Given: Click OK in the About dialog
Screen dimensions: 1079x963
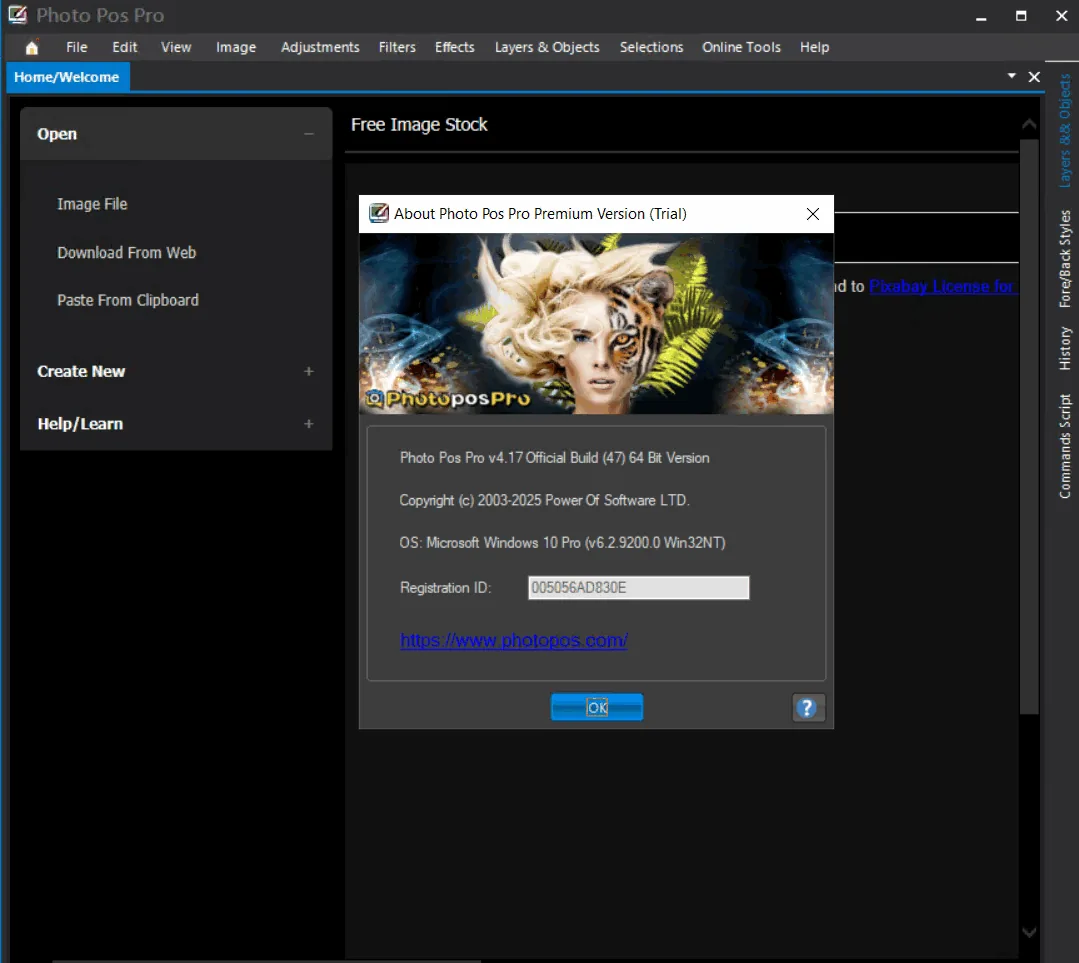Looking at the screenshot, I should point(597,707).
